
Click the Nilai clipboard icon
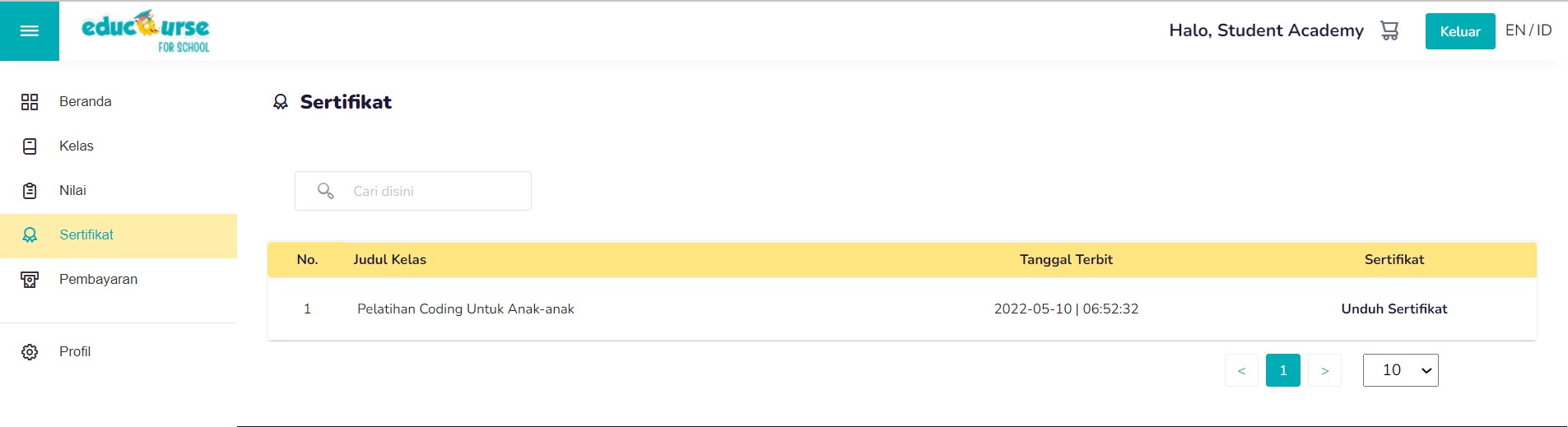(30, 191)
